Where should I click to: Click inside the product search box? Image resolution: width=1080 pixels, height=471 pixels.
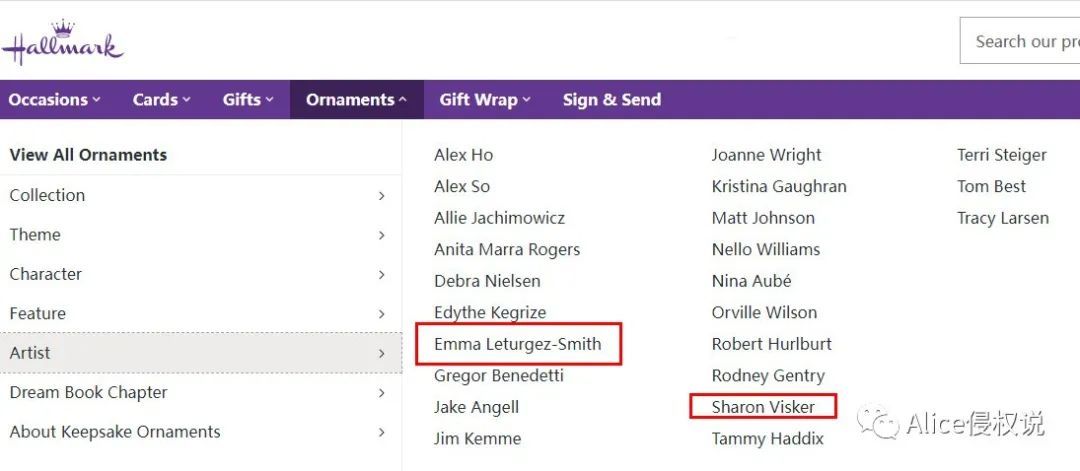tap(1020, 41)
